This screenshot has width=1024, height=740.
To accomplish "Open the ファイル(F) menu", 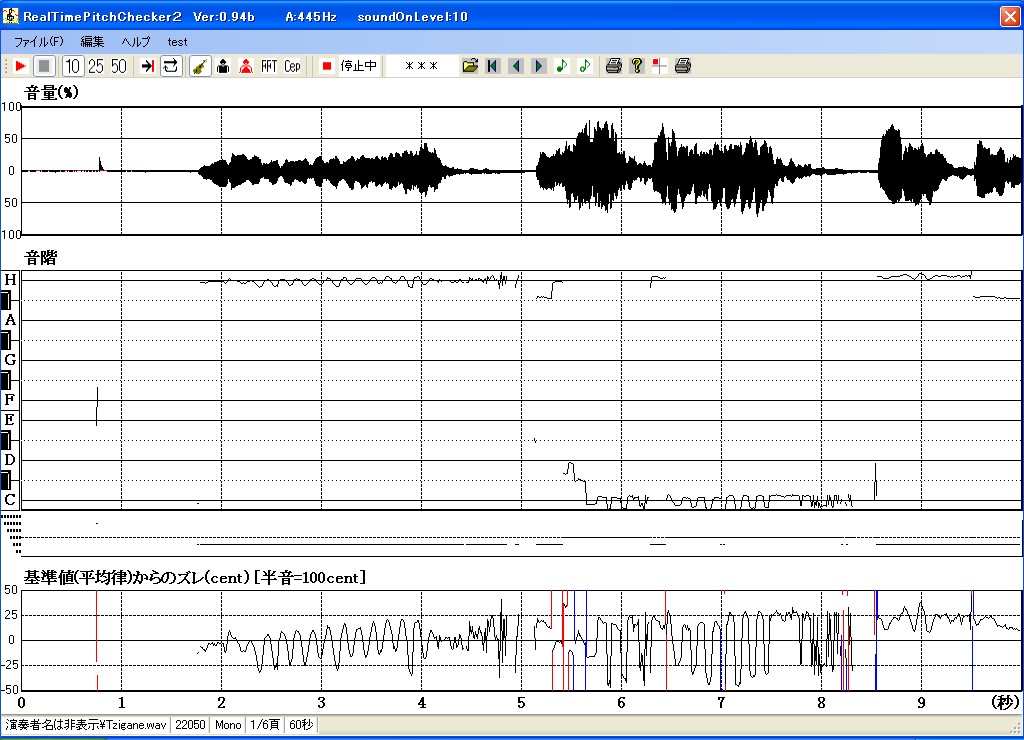I will 39,42.
